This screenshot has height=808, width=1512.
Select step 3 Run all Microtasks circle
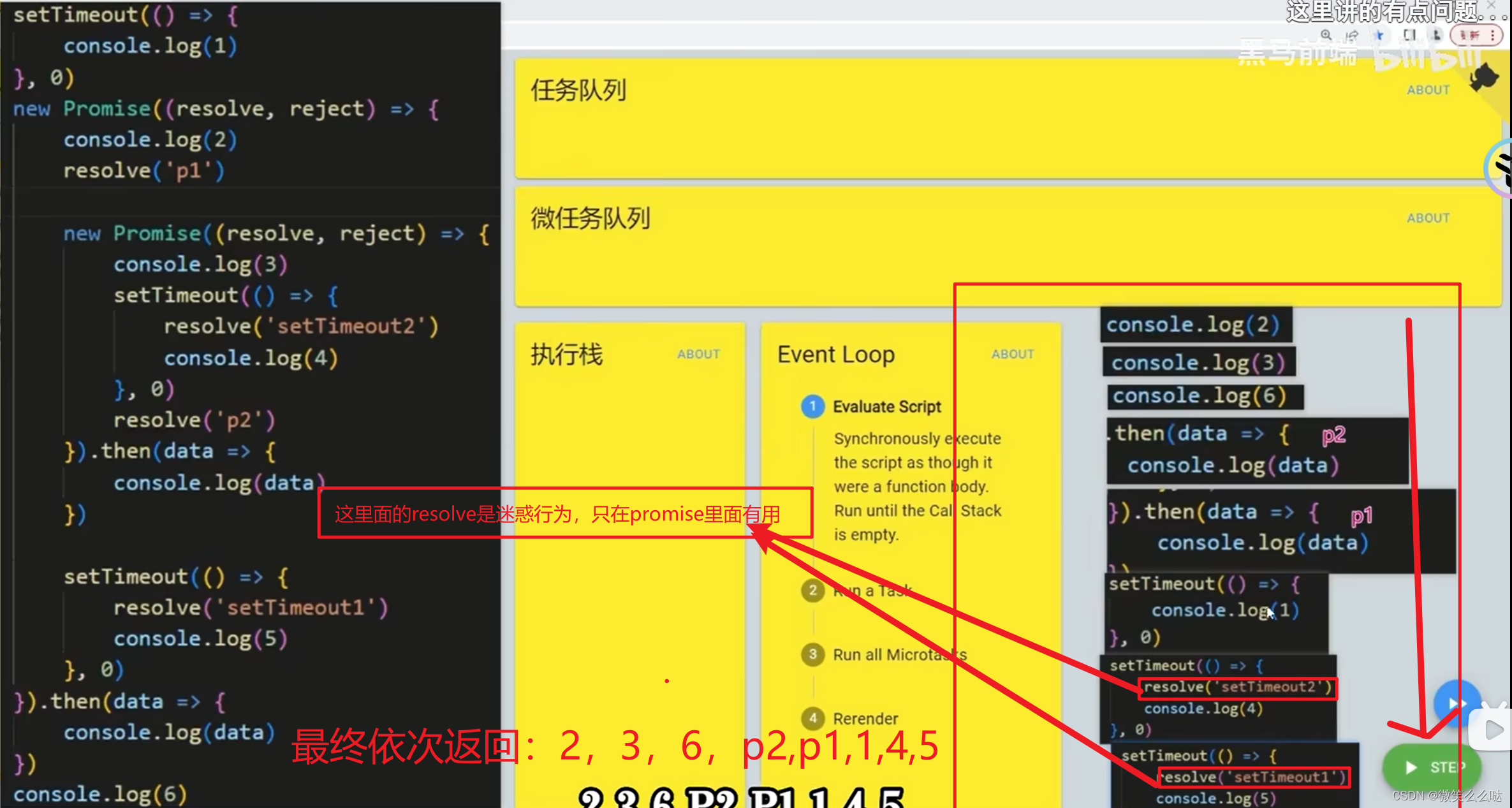[x=812, y=654]
